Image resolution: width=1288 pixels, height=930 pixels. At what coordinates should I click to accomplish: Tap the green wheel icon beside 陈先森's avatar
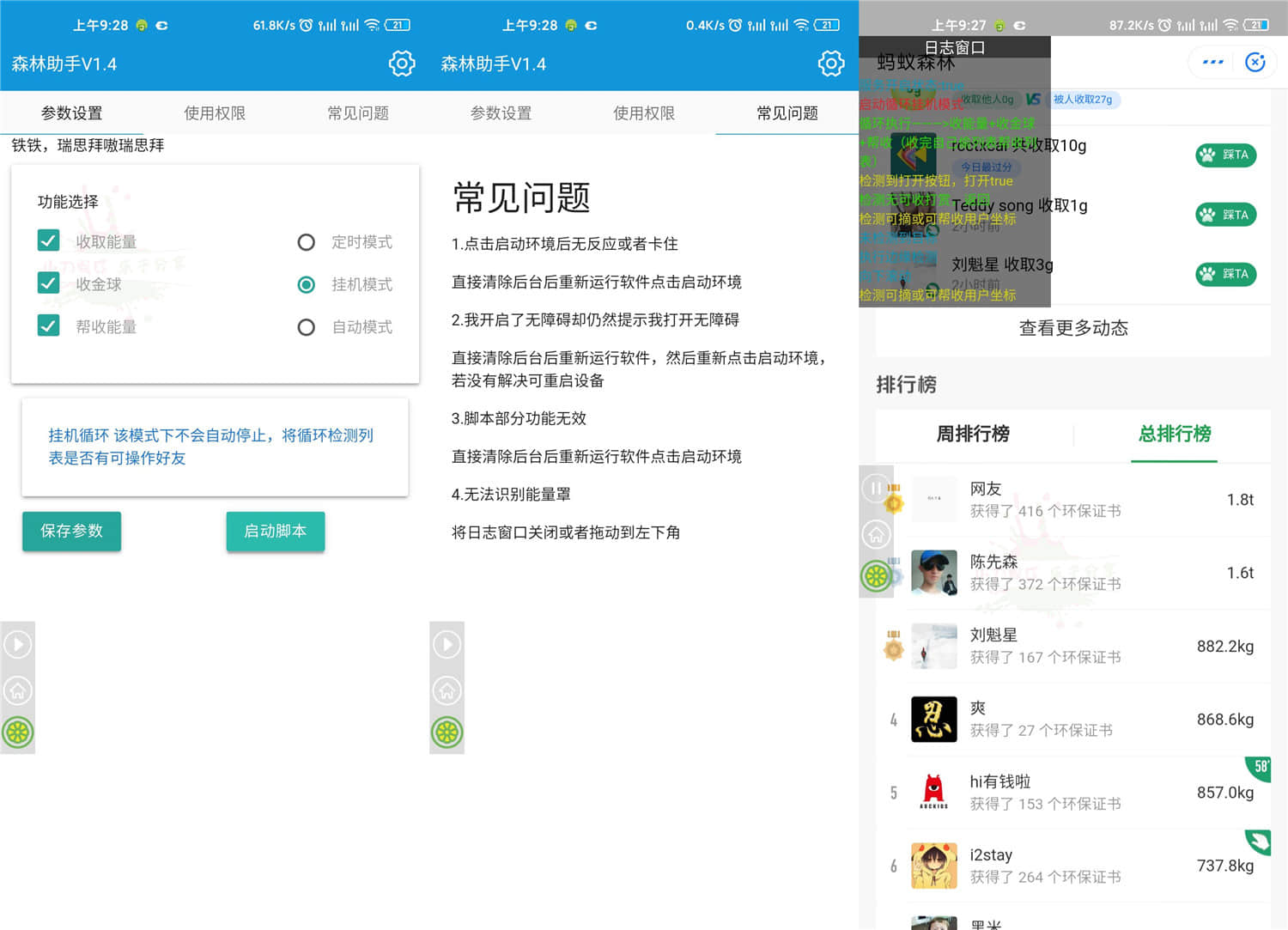[876, 576]
